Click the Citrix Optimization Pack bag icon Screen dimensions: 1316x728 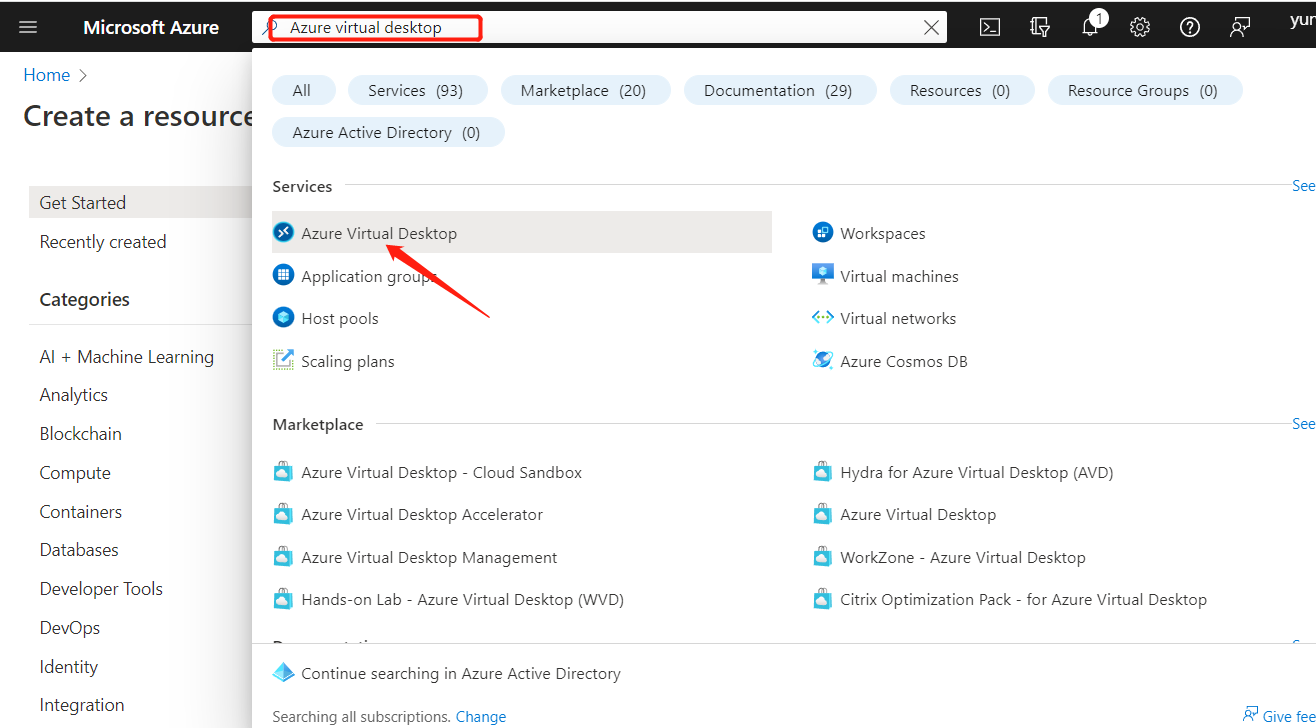[x=823, y=599]
